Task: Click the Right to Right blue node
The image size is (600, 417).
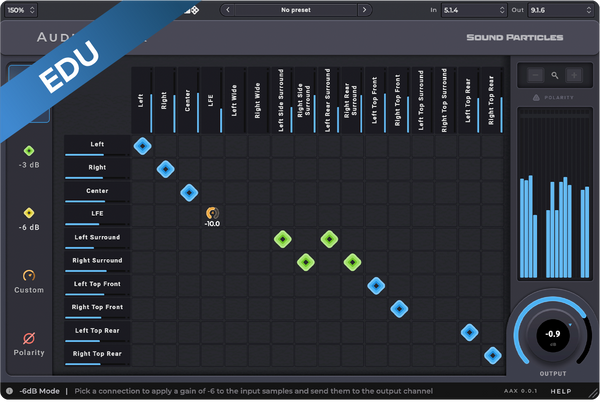Action: pyautogui.click(x=166, y=169)
